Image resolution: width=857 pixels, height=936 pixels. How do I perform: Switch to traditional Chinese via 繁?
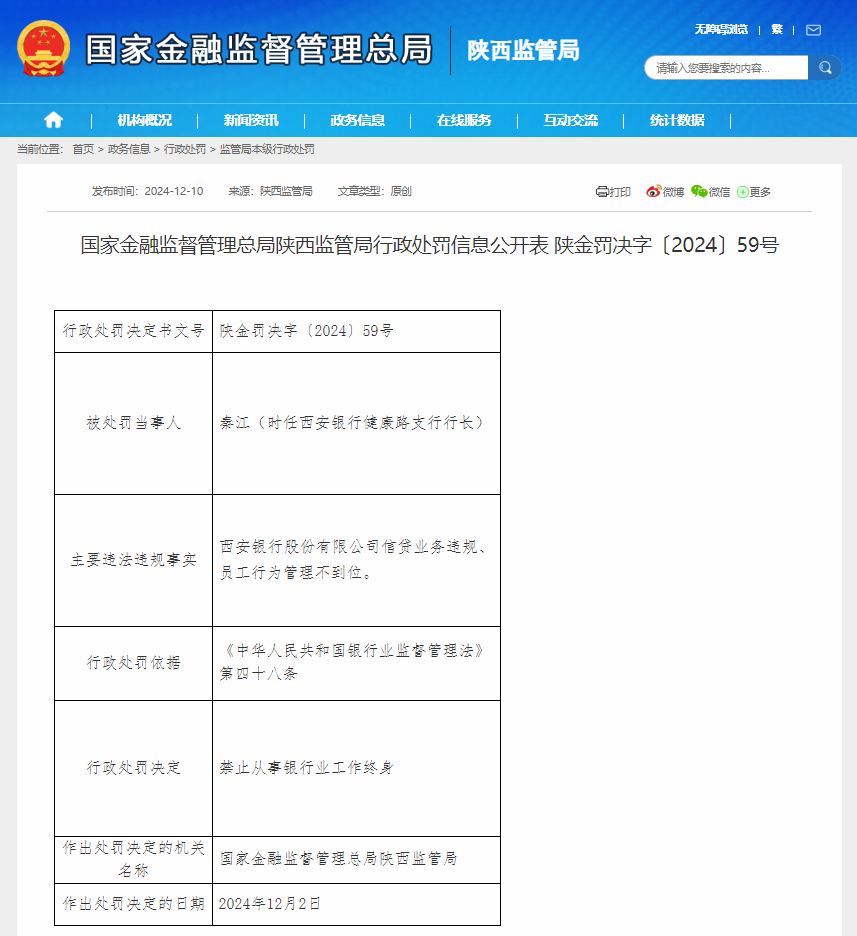click(x=776, y=30)
